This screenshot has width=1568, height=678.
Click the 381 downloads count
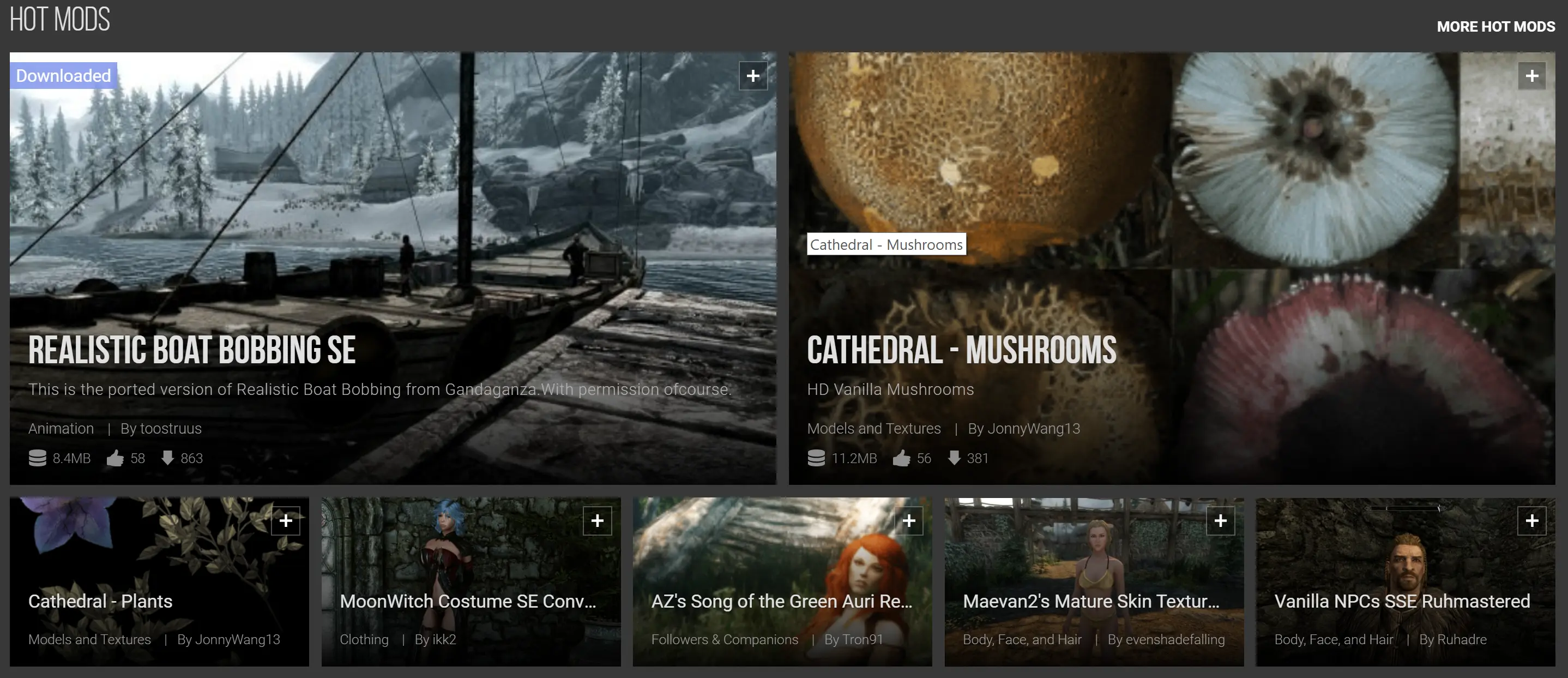coord(978,458)
